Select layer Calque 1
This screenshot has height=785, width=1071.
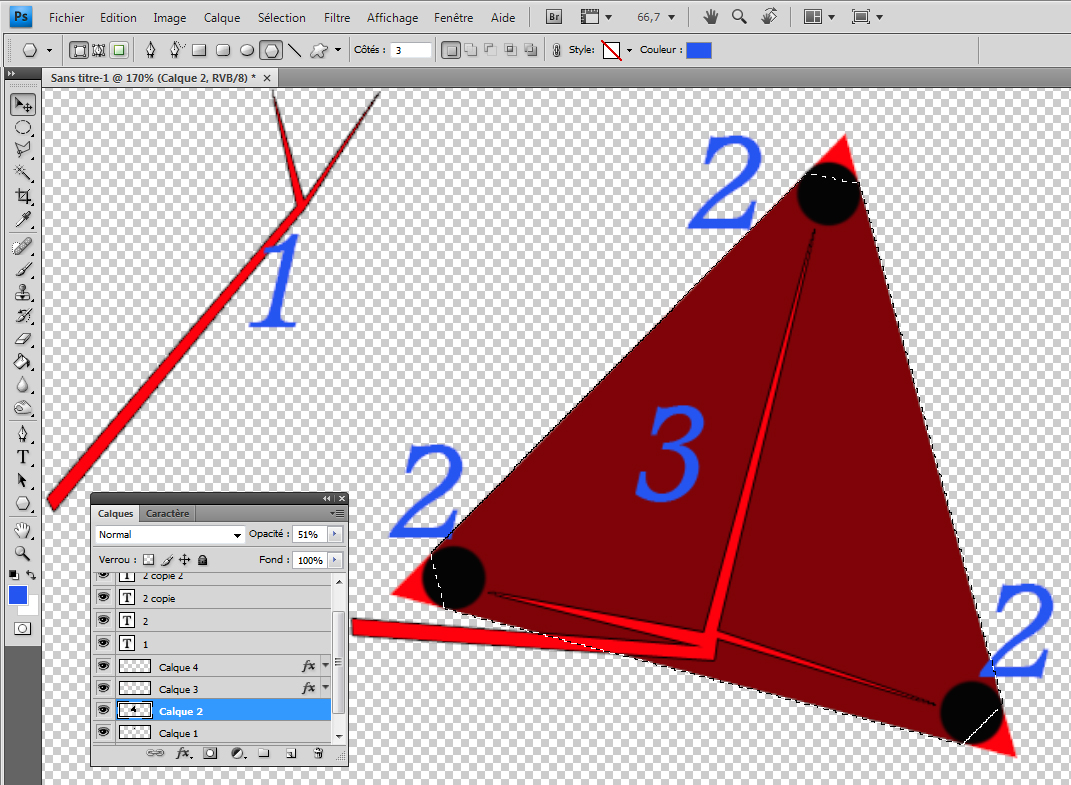click(212, 733)
